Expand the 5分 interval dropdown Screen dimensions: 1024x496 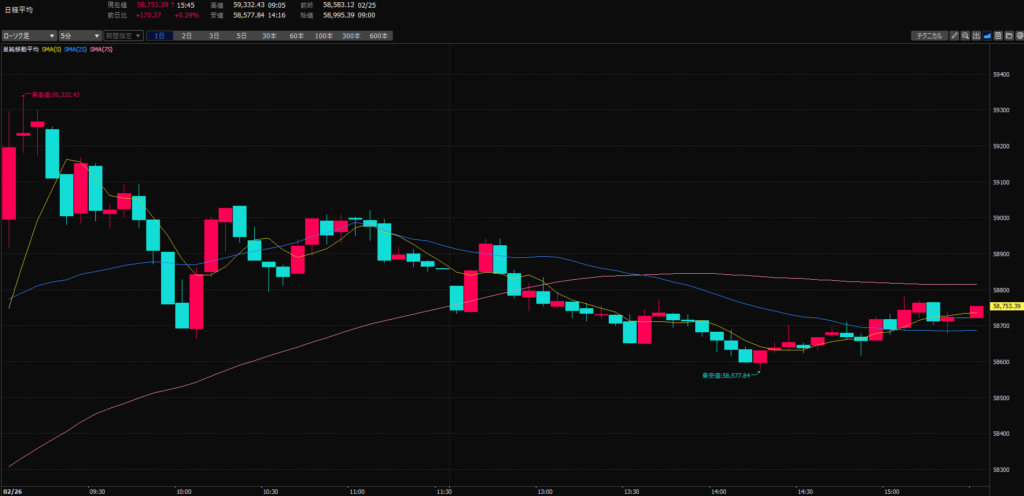79,36
